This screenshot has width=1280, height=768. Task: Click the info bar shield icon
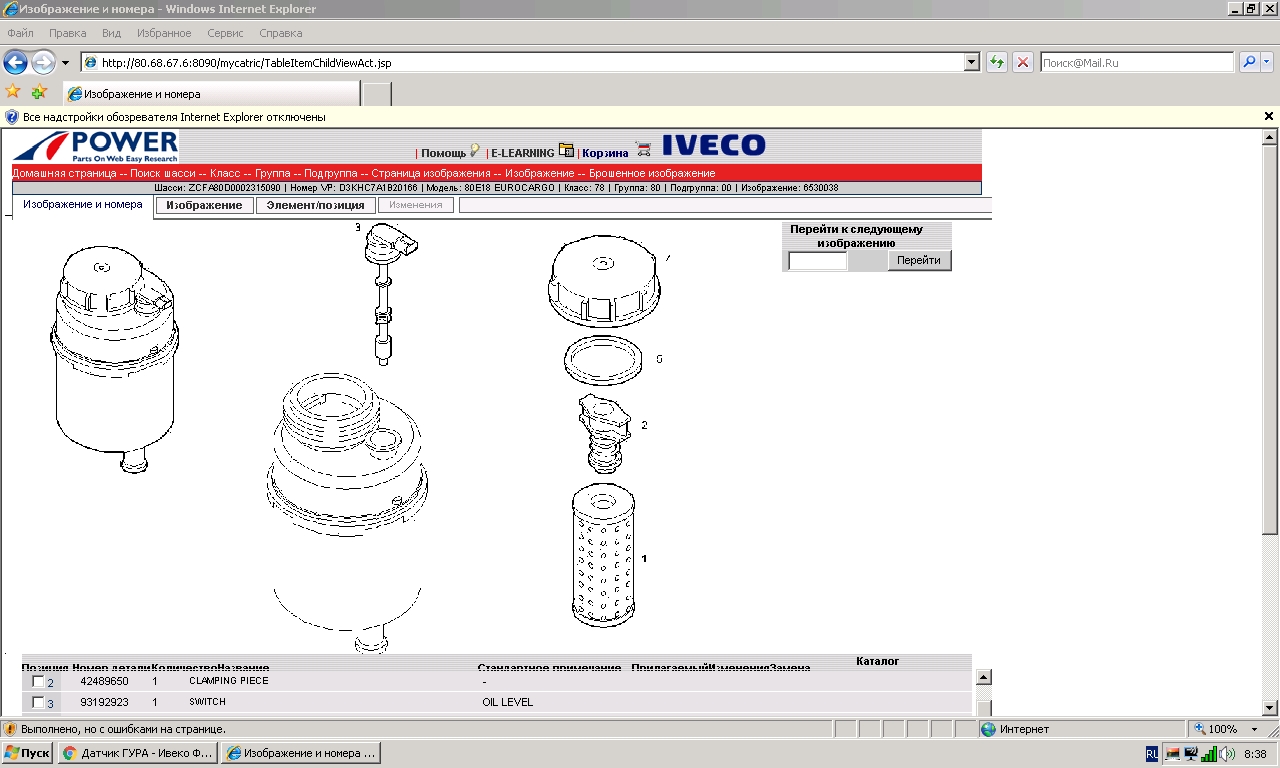click(x=12, y=117)
